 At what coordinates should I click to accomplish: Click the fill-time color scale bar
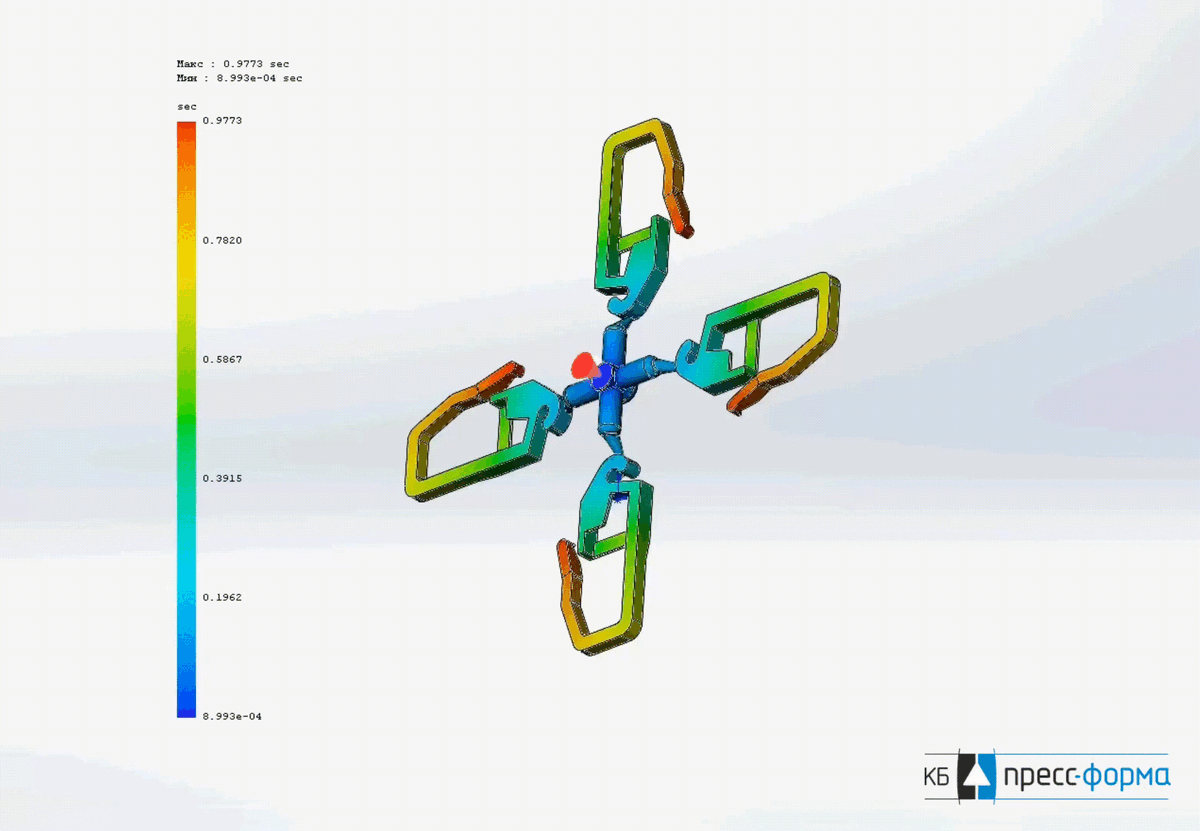point(186,419)
